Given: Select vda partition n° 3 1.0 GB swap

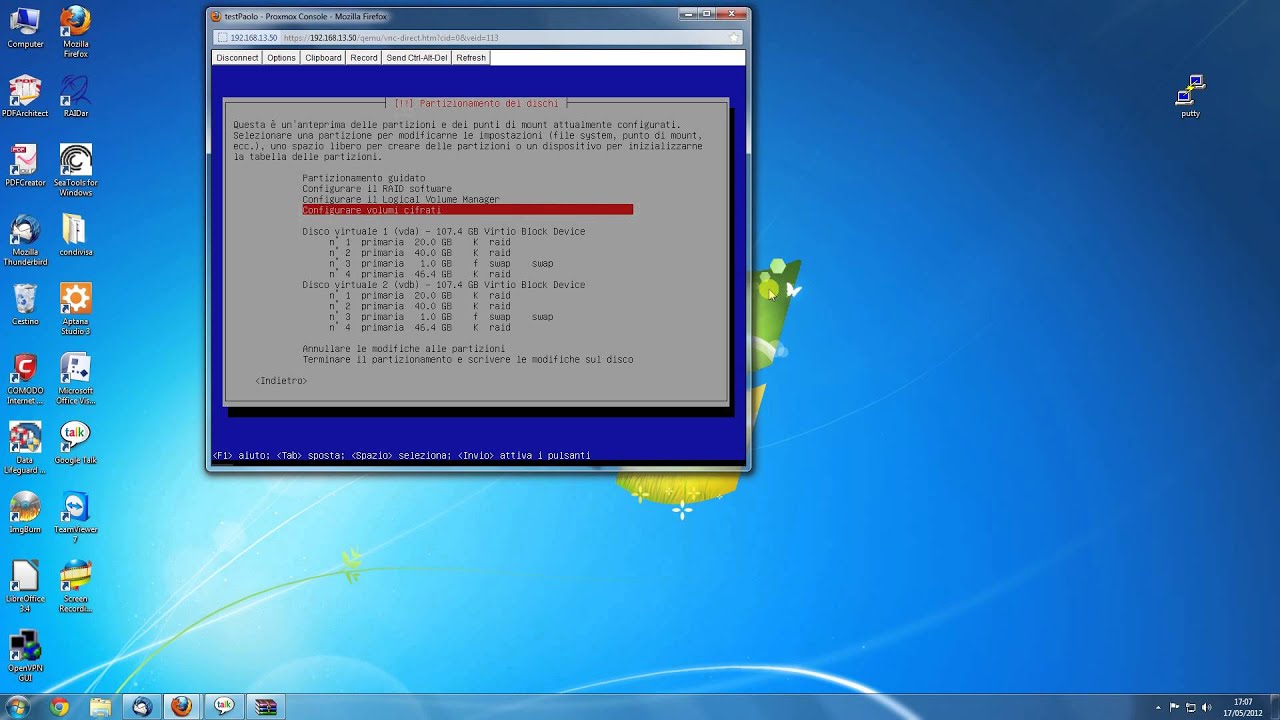Looking at the screenshot, I should [441, 264].
